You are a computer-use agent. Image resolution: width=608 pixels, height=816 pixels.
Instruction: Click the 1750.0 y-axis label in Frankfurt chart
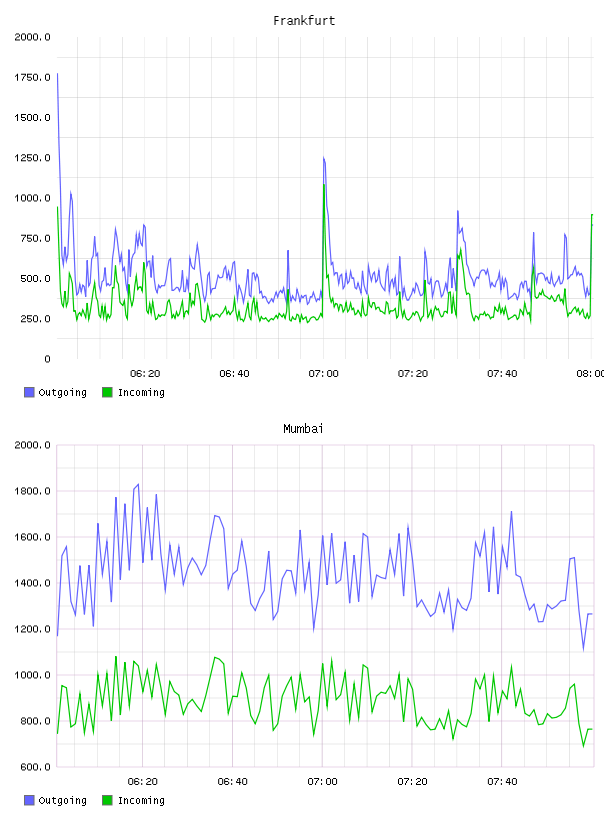pos(32,78)
